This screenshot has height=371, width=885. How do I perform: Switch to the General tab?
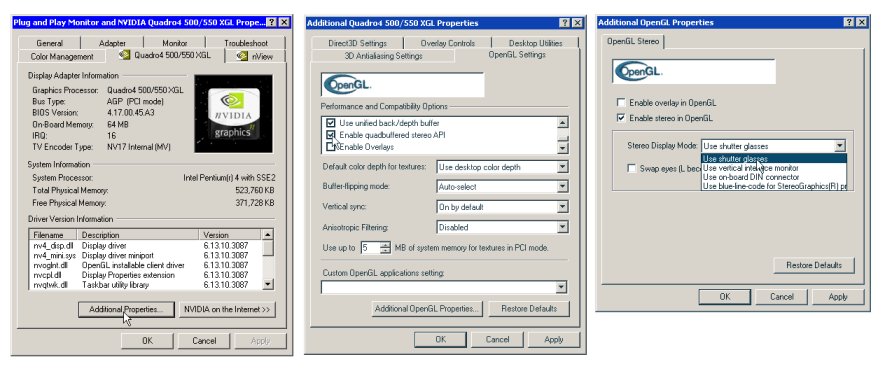tap(50, 43)
